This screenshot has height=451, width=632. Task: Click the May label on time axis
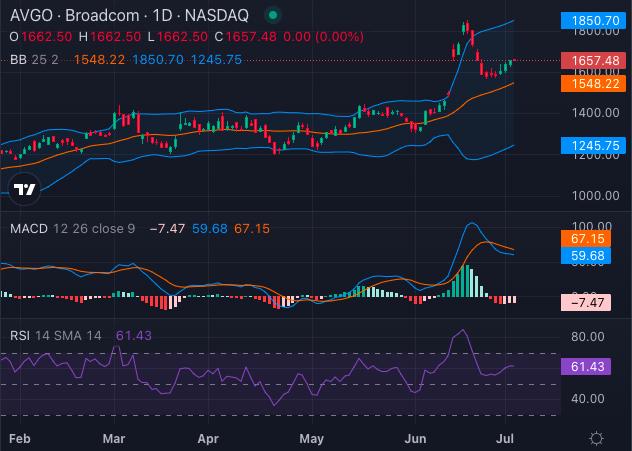[x=311, y=438]
